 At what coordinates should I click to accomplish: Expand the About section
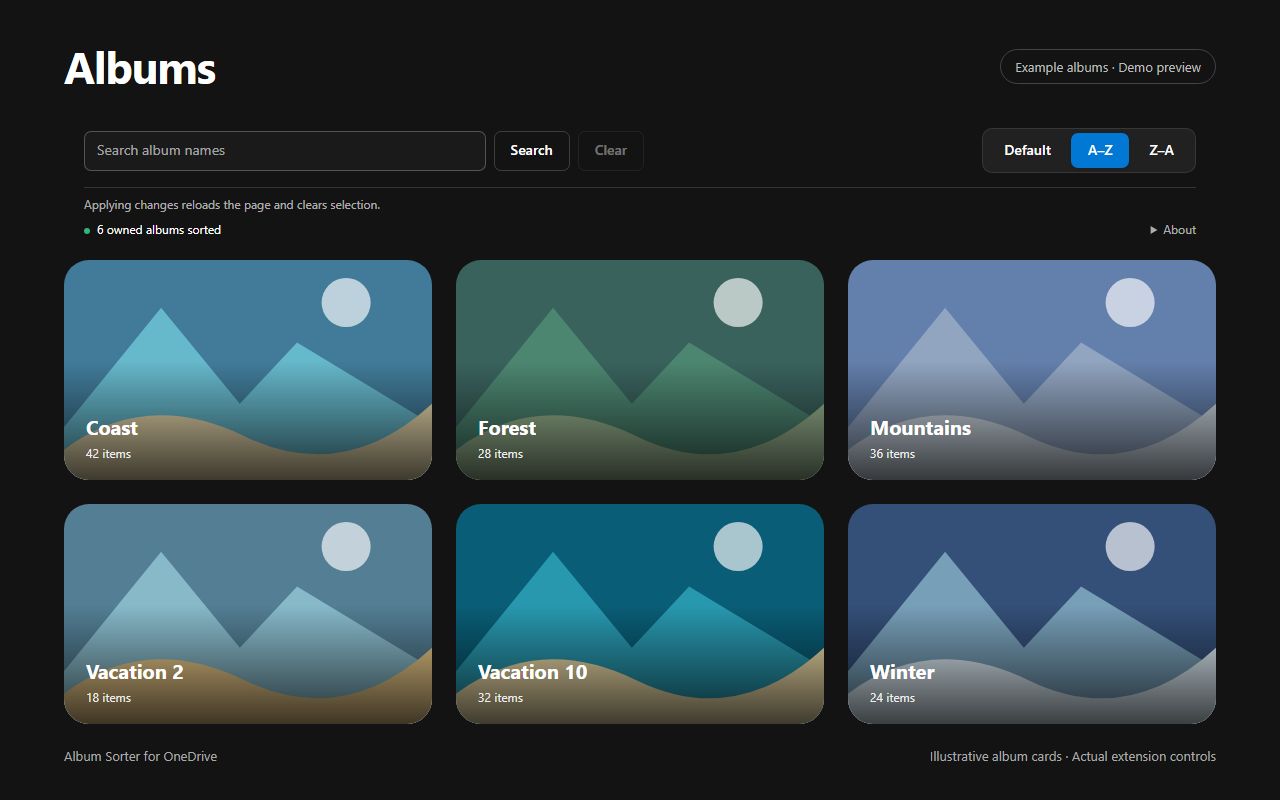click(x=1173, y=230)
